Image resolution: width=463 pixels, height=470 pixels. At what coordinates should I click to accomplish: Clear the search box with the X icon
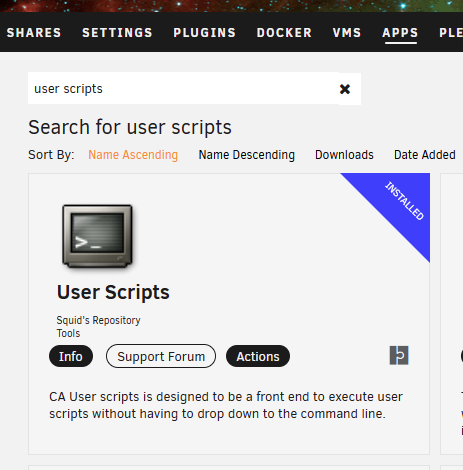click(x=345, y=89)
